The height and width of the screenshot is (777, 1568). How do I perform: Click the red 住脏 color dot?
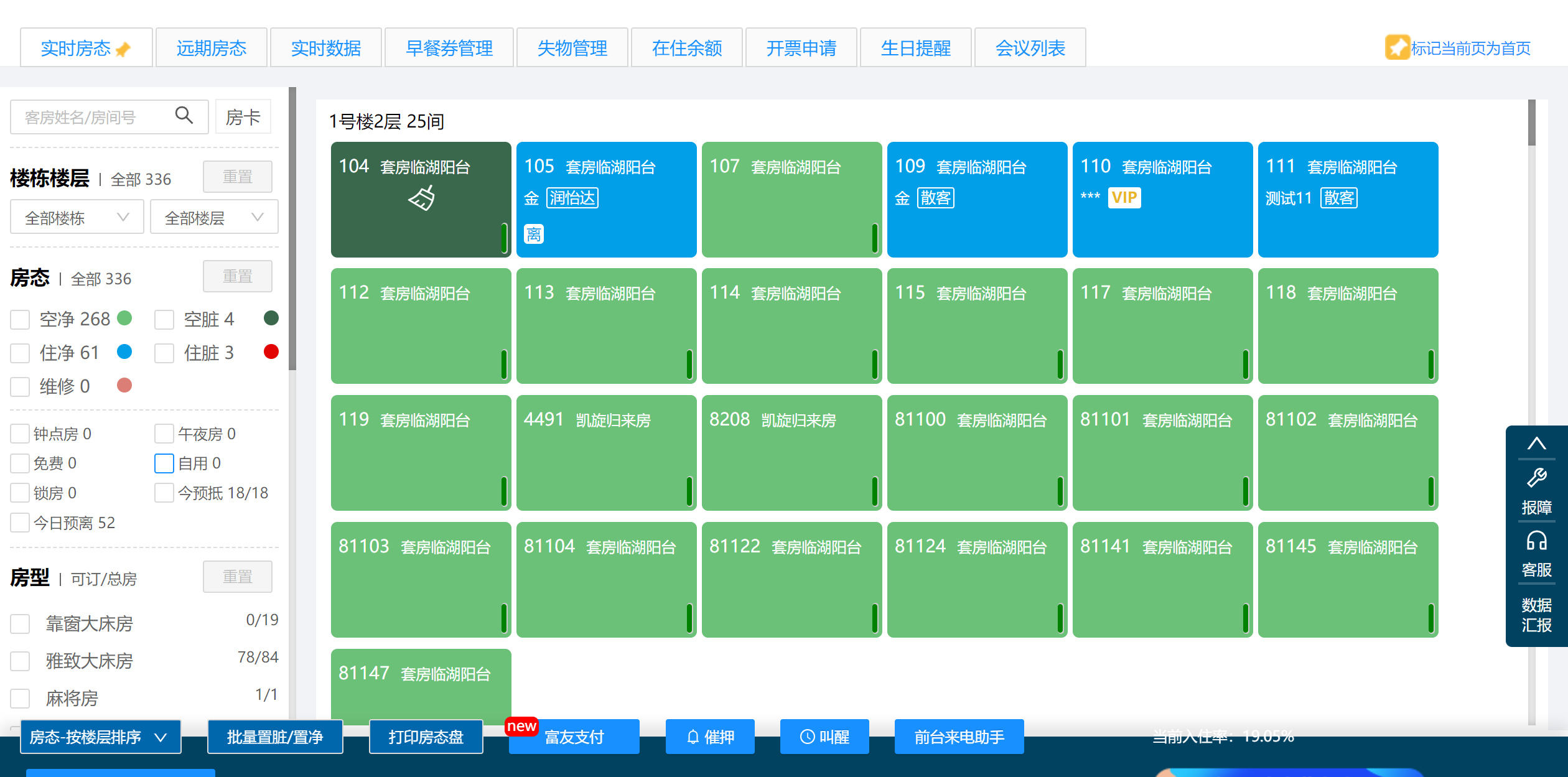[271, 351]
